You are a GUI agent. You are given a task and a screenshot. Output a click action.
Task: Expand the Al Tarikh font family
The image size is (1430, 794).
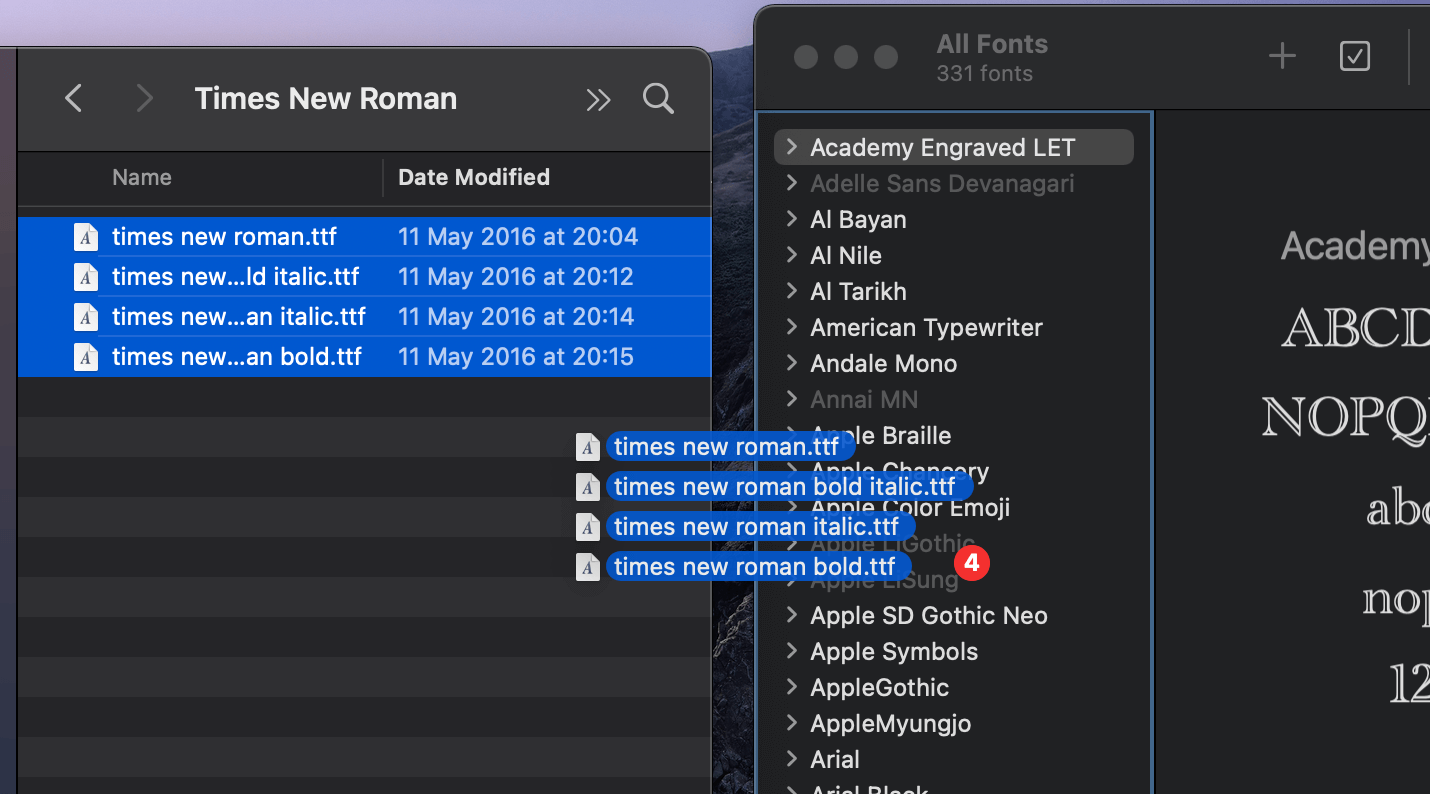(792, 291)
